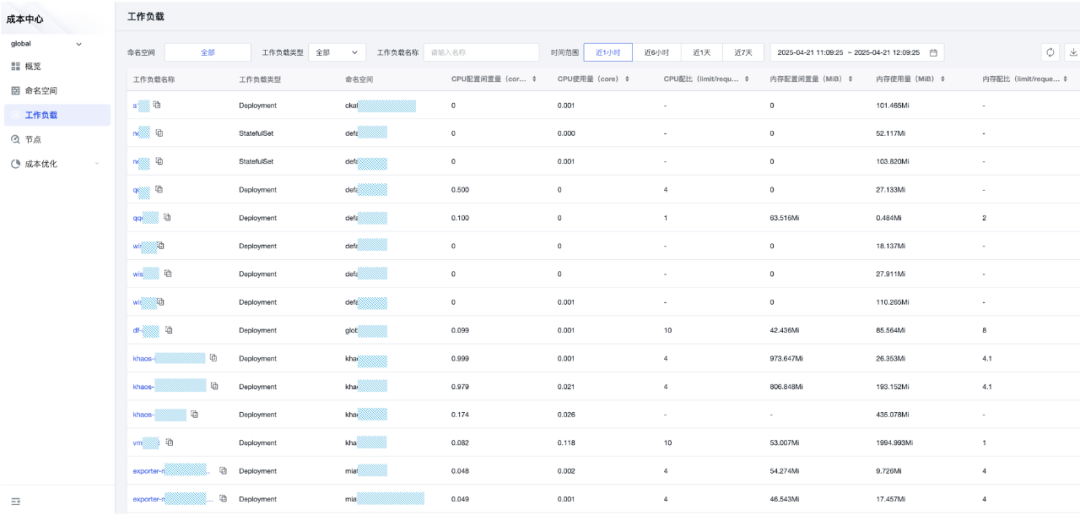Copy khaos workload name in 435.078Mi row
This screenshot has height=521, width=1080.
point(195,414)
